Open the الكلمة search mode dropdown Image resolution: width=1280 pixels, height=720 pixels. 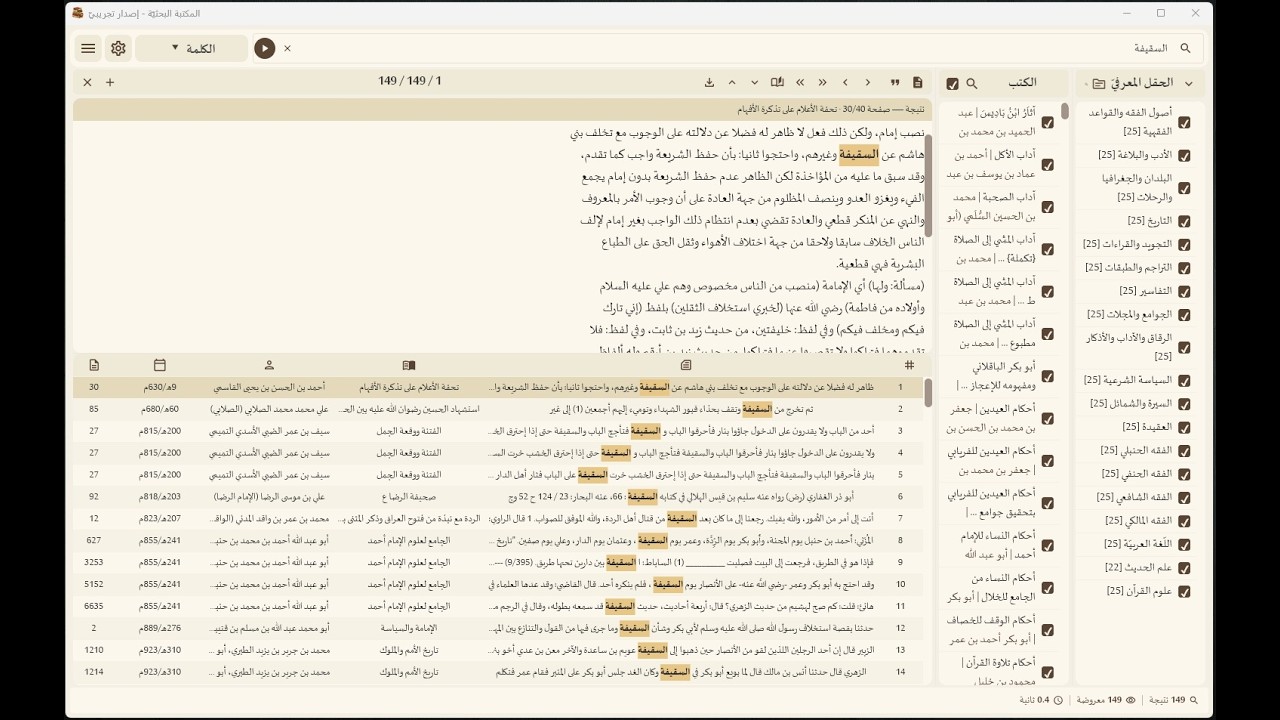[191, 48]
